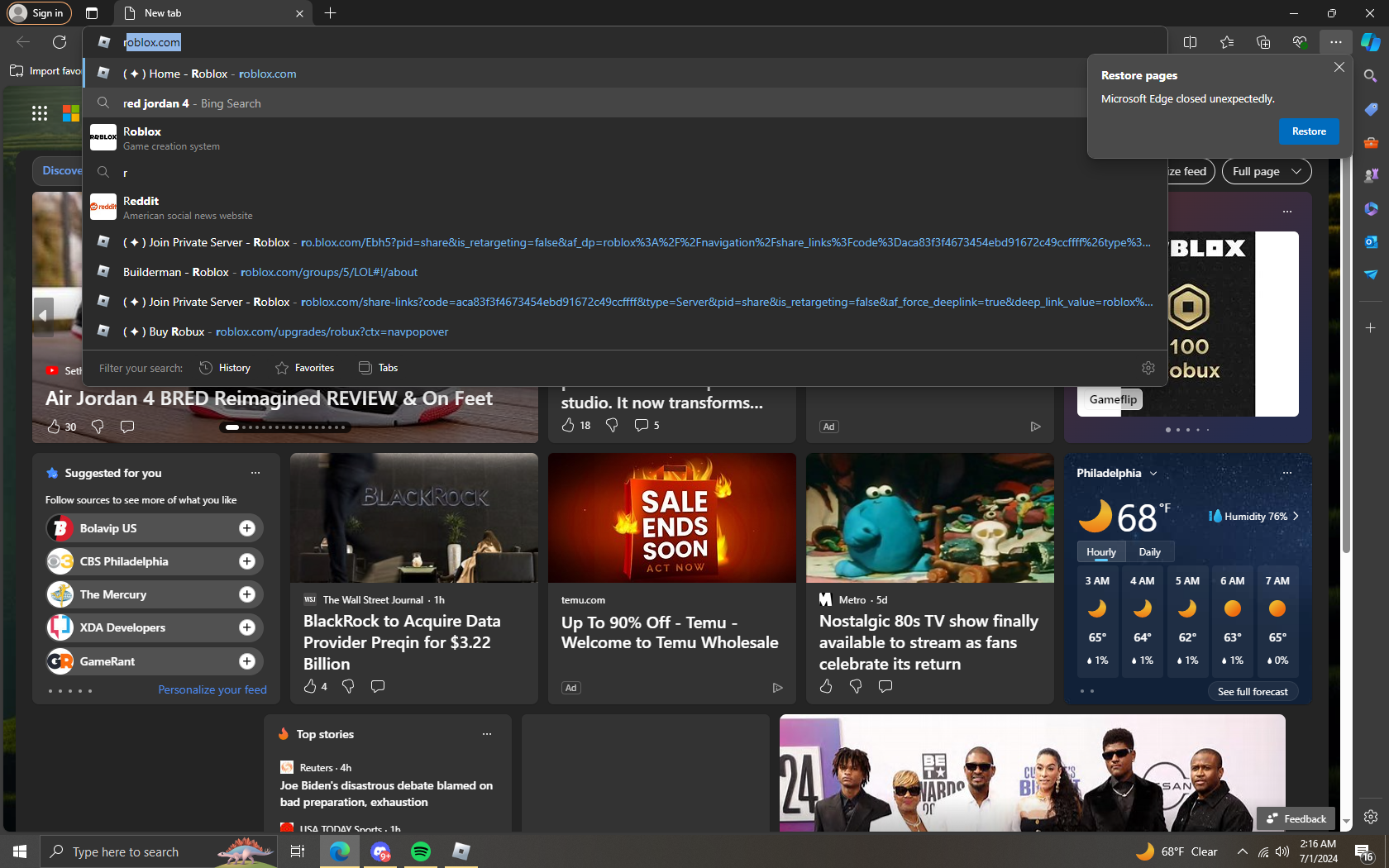Open Roblox from the taskbar

(461, 851)
